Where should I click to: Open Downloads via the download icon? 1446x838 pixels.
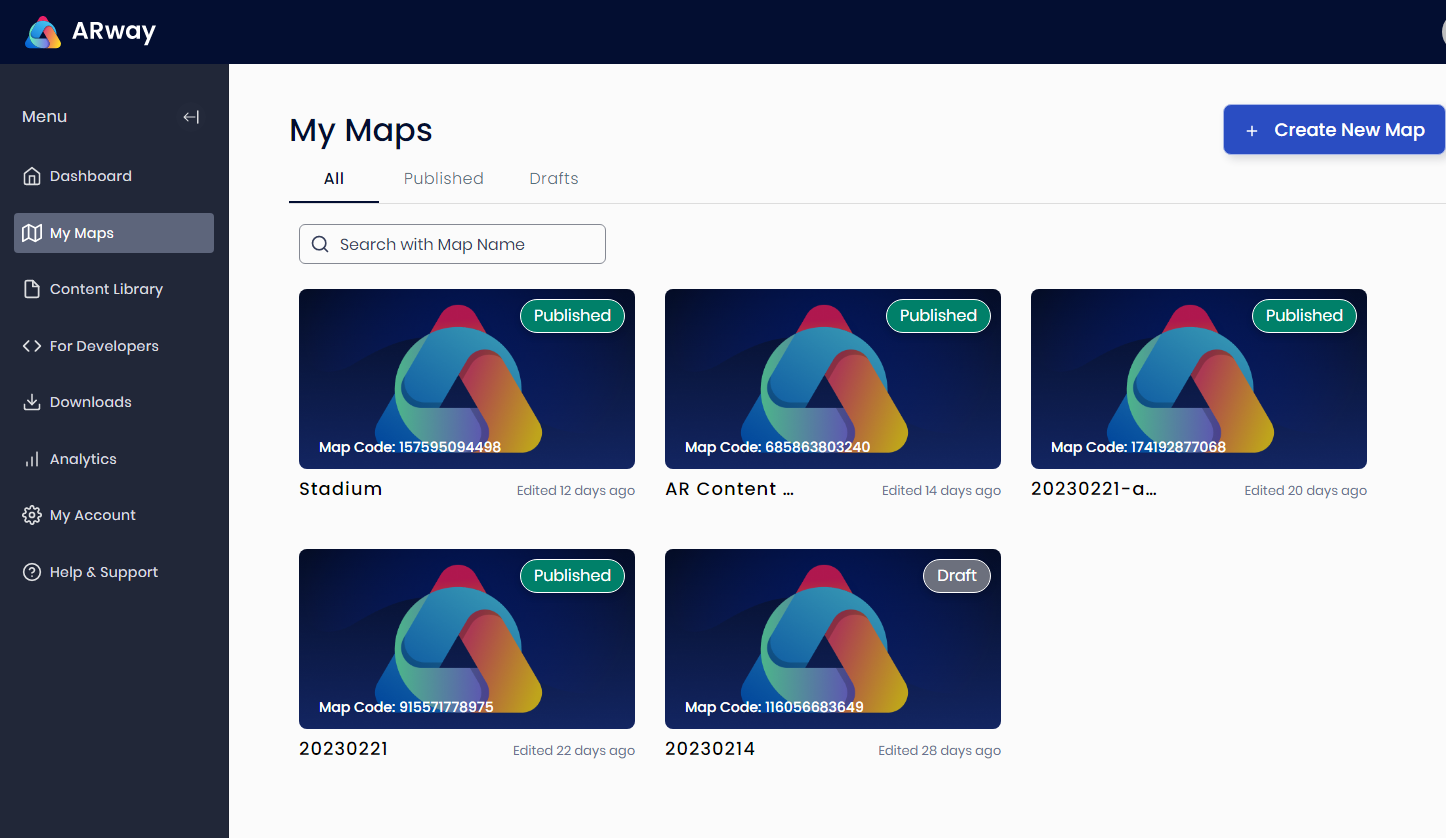point(32,402)
